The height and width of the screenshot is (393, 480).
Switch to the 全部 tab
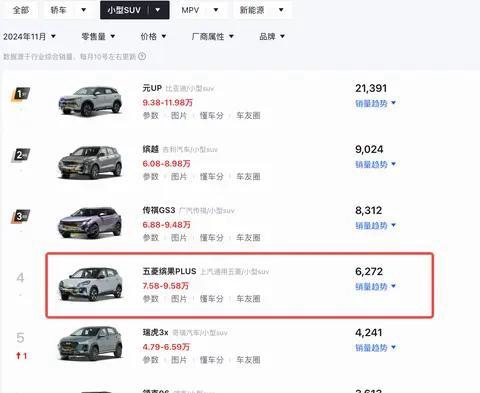(x=20, y=10)
